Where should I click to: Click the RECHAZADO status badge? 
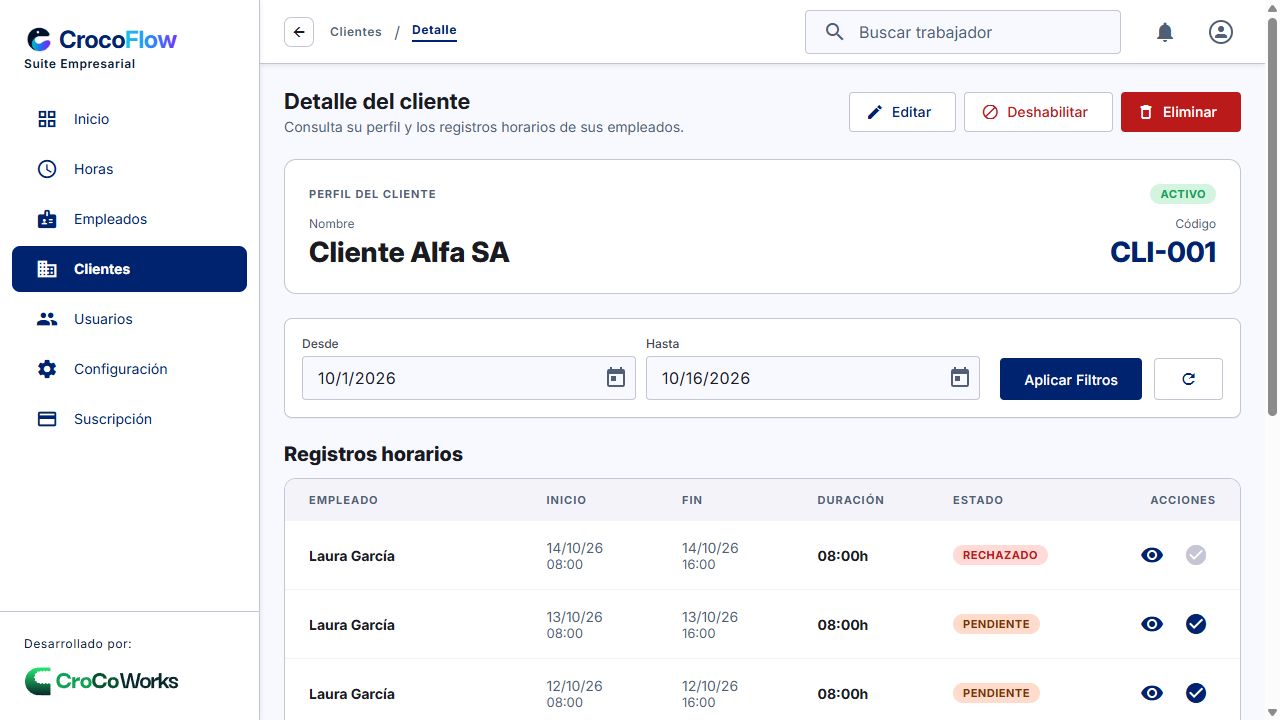[x=1000, y=555]
